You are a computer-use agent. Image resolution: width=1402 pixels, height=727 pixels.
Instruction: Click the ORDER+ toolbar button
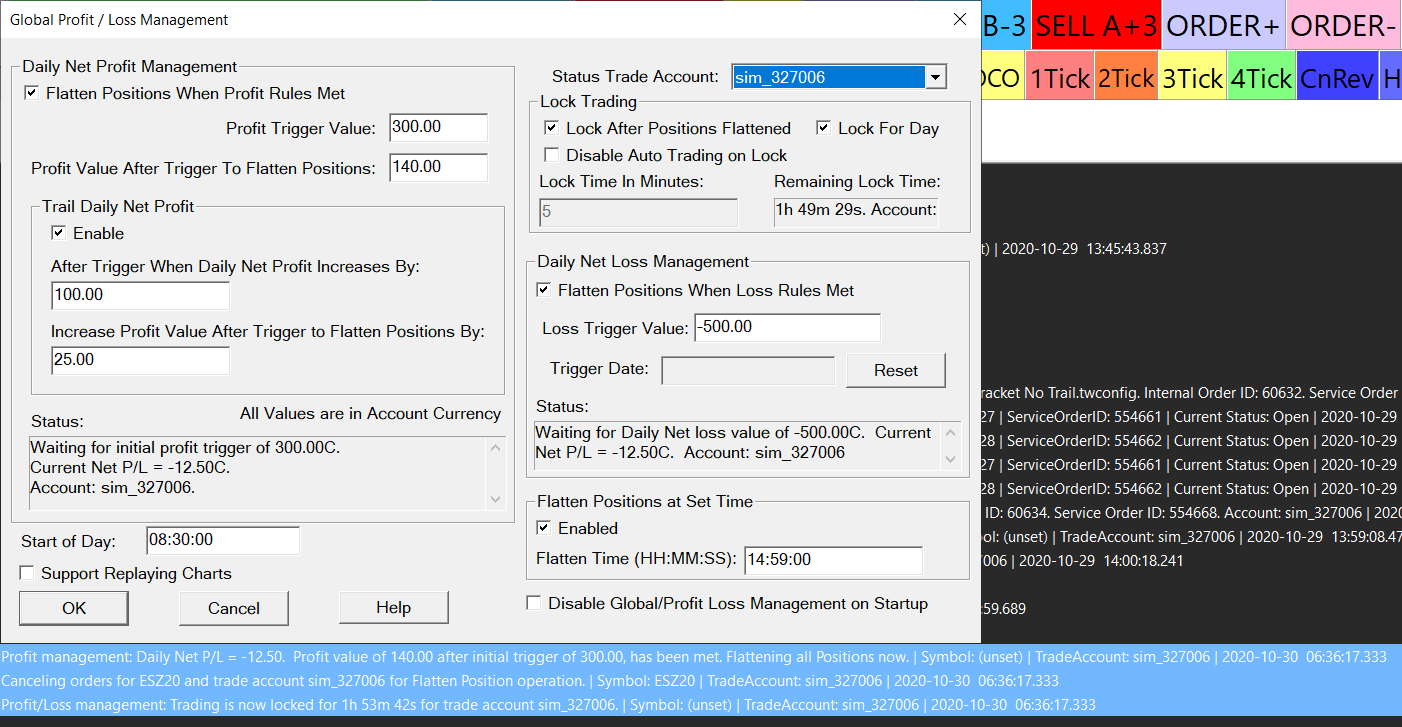1223,26
